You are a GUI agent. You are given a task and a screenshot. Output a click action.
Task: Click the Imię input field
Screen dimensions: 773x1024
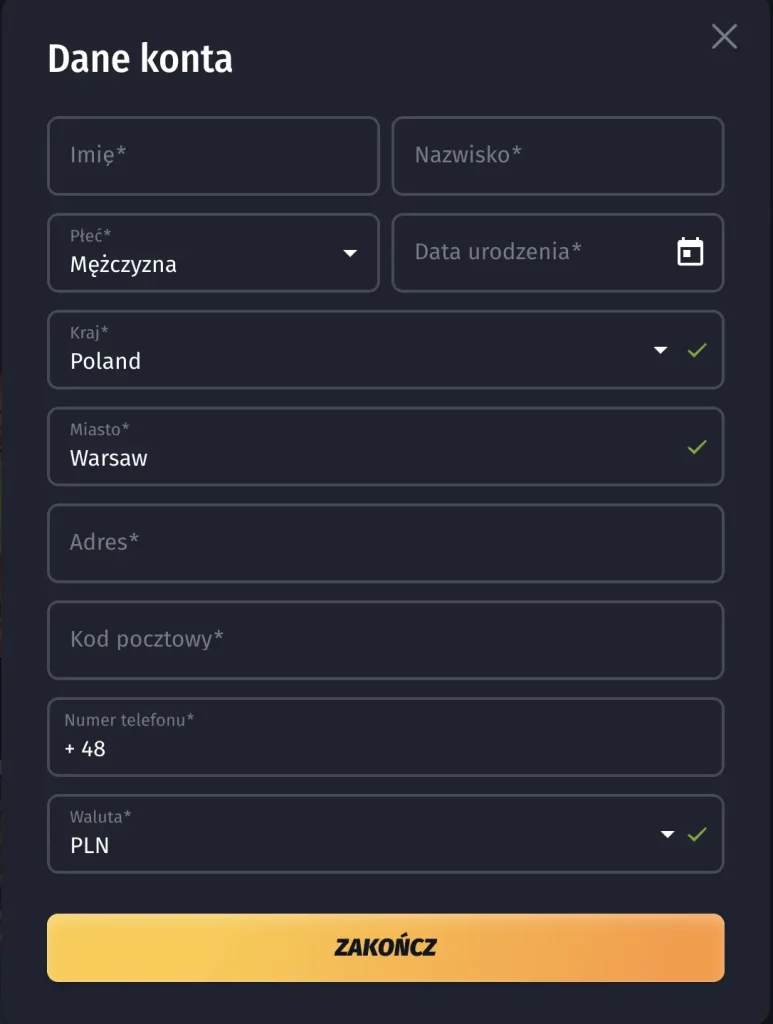pyautogui.click(x=213, y=156)
